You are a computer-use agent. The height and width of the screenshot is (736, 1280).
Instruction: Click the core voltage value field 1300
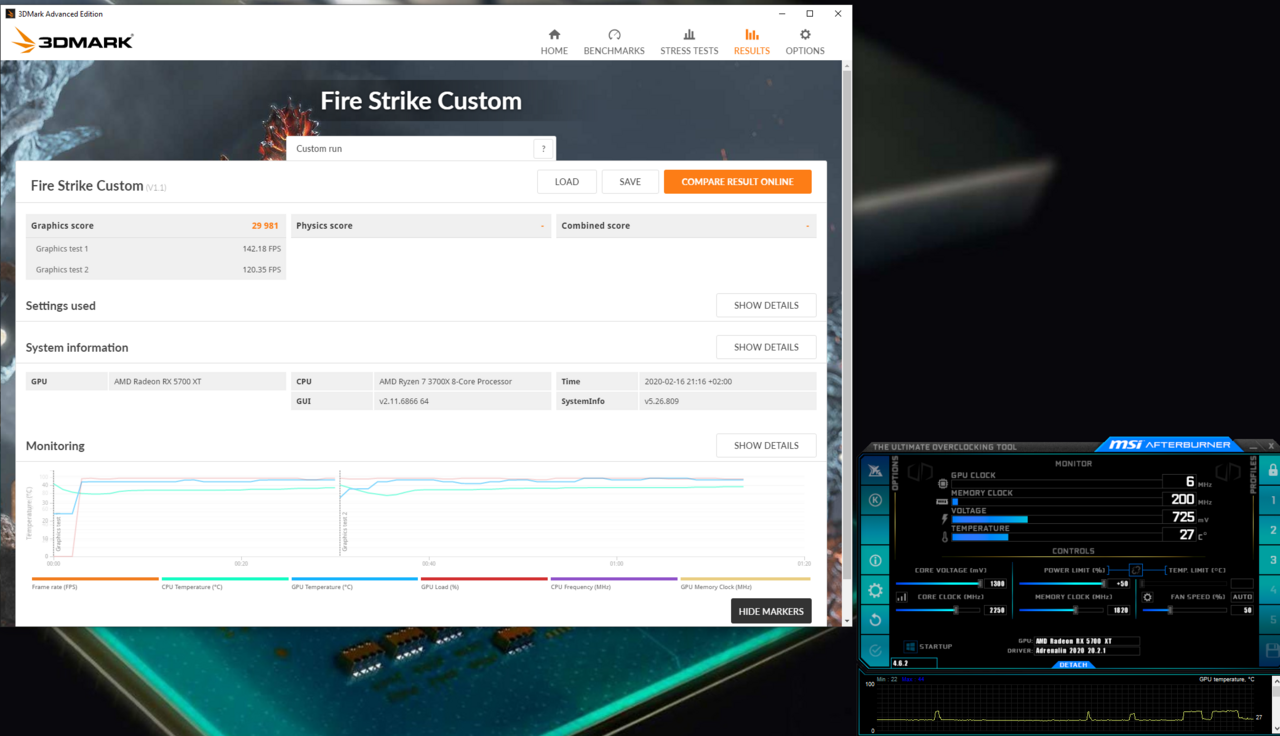point(997,583)
